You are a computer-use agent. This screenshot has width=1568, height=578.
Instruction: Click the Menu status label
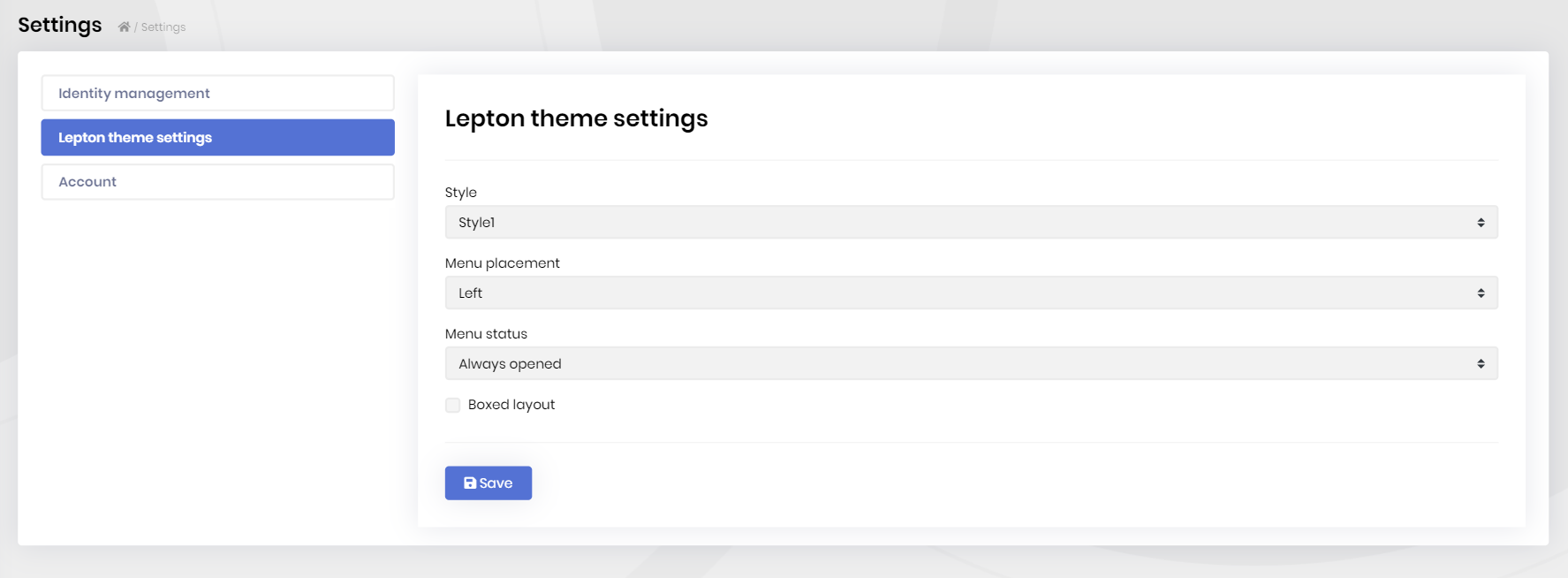tap(486, 333)
